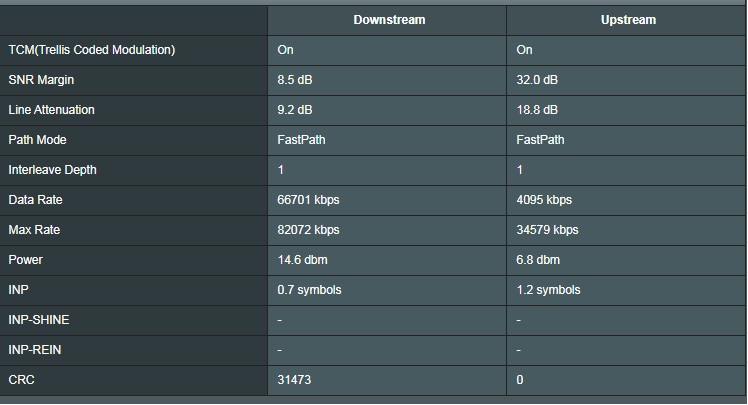The image size is (748, 405).
Task: Click the Downstream column header
Action: (389, 20)
